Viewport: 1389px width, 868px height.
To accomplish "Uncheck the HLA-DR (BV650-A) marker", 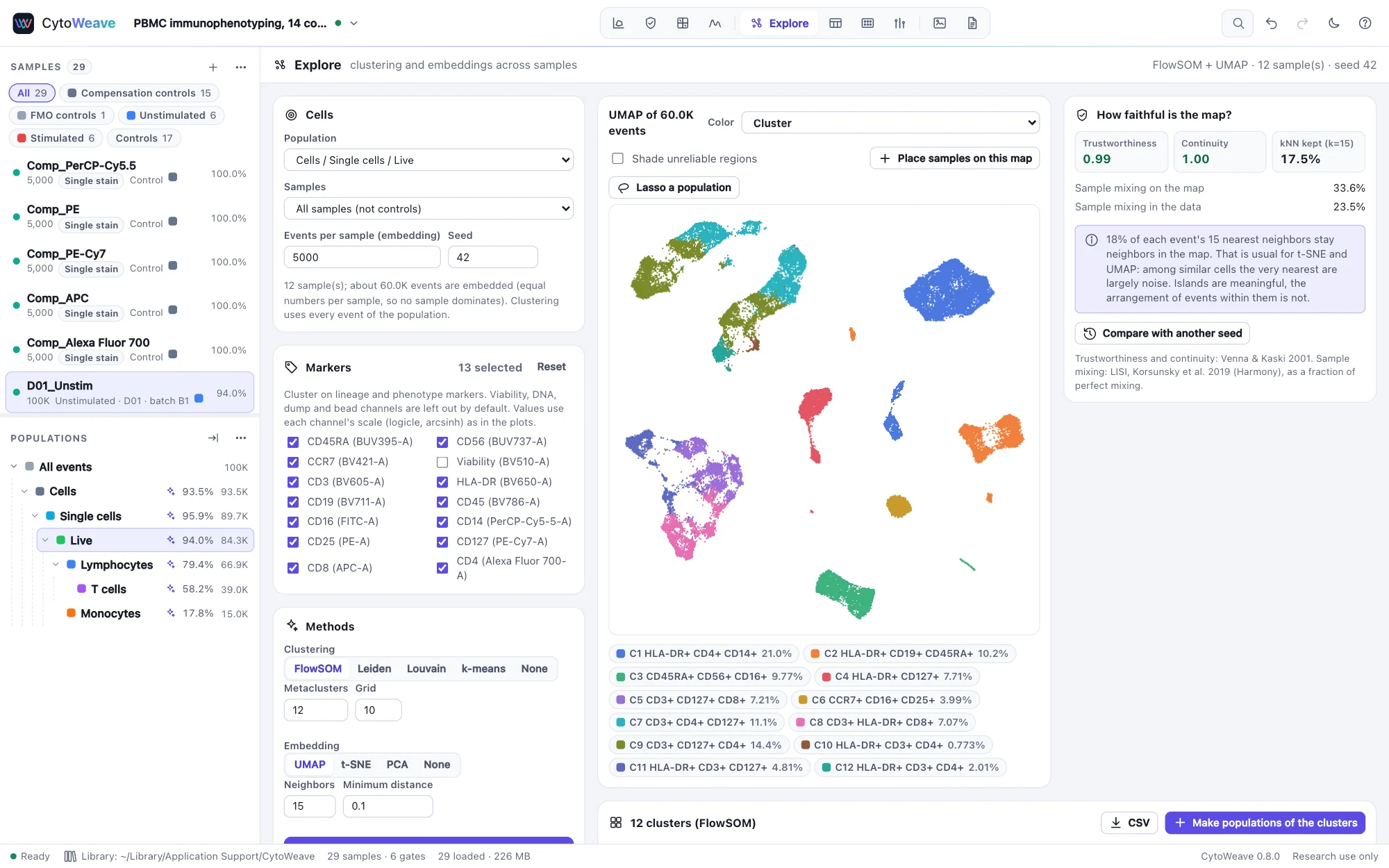I will [x=442, y=482].
